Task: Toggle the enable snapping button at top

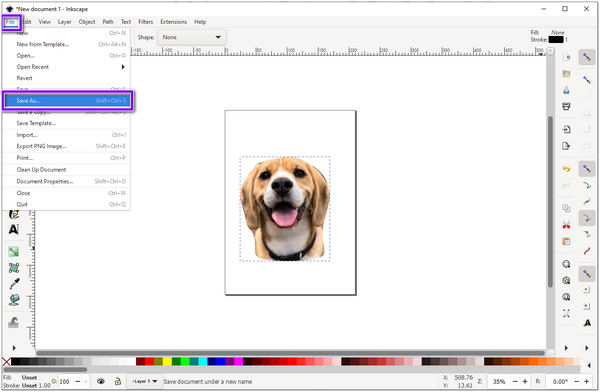Action: coord(587,57)
